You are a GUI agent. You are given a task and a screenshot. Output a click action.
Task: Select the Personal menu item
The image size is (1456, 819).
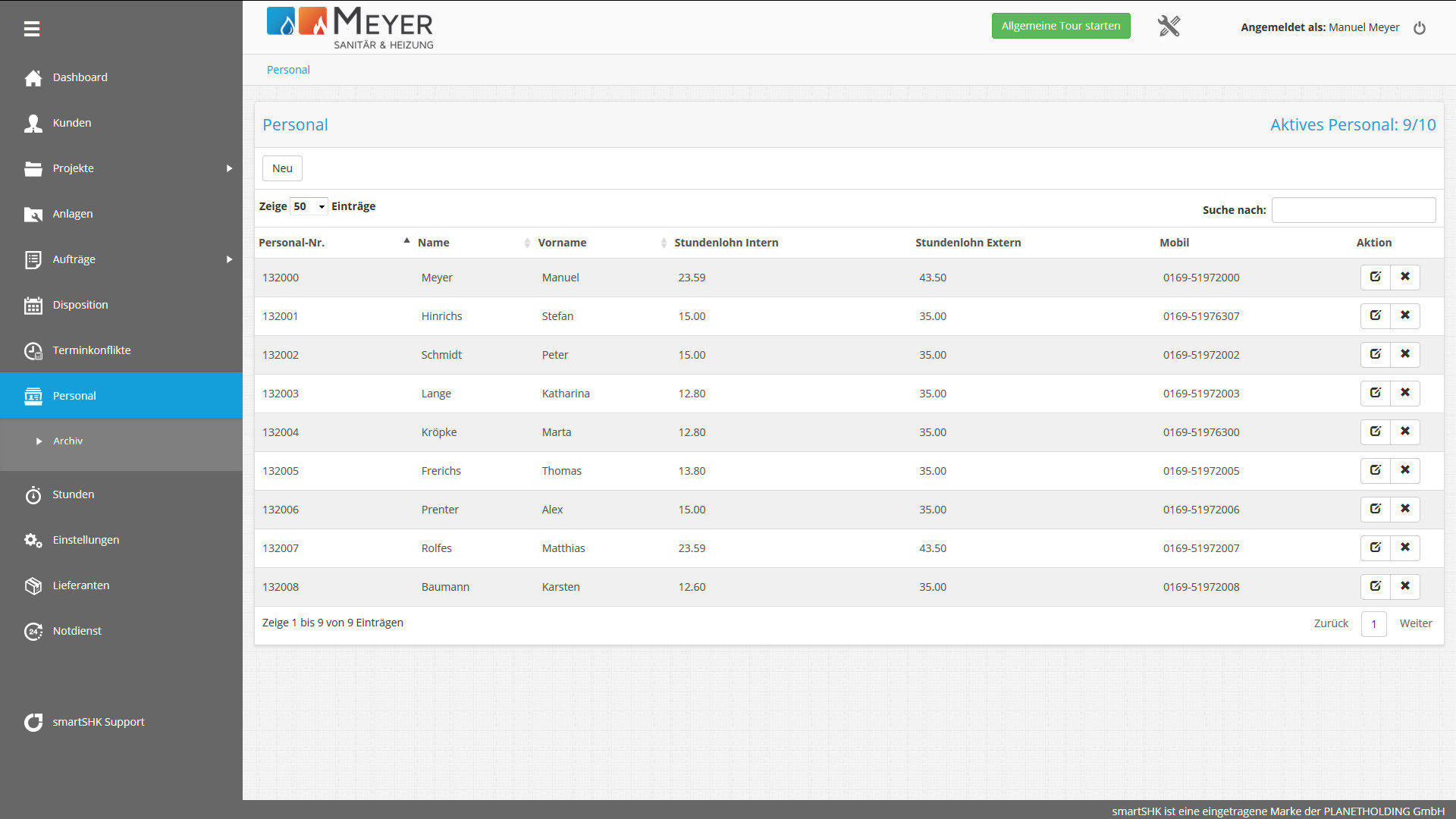tap(121, 396)
